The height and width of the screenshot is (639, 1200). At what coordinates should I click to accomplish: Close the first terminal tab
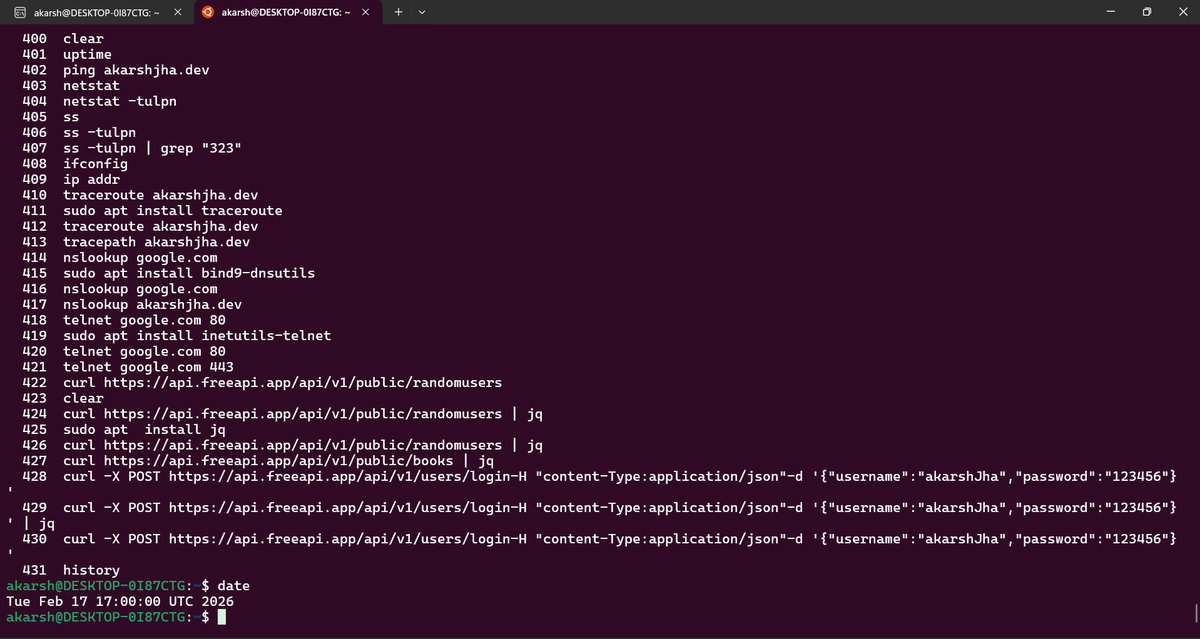point(177,13)
